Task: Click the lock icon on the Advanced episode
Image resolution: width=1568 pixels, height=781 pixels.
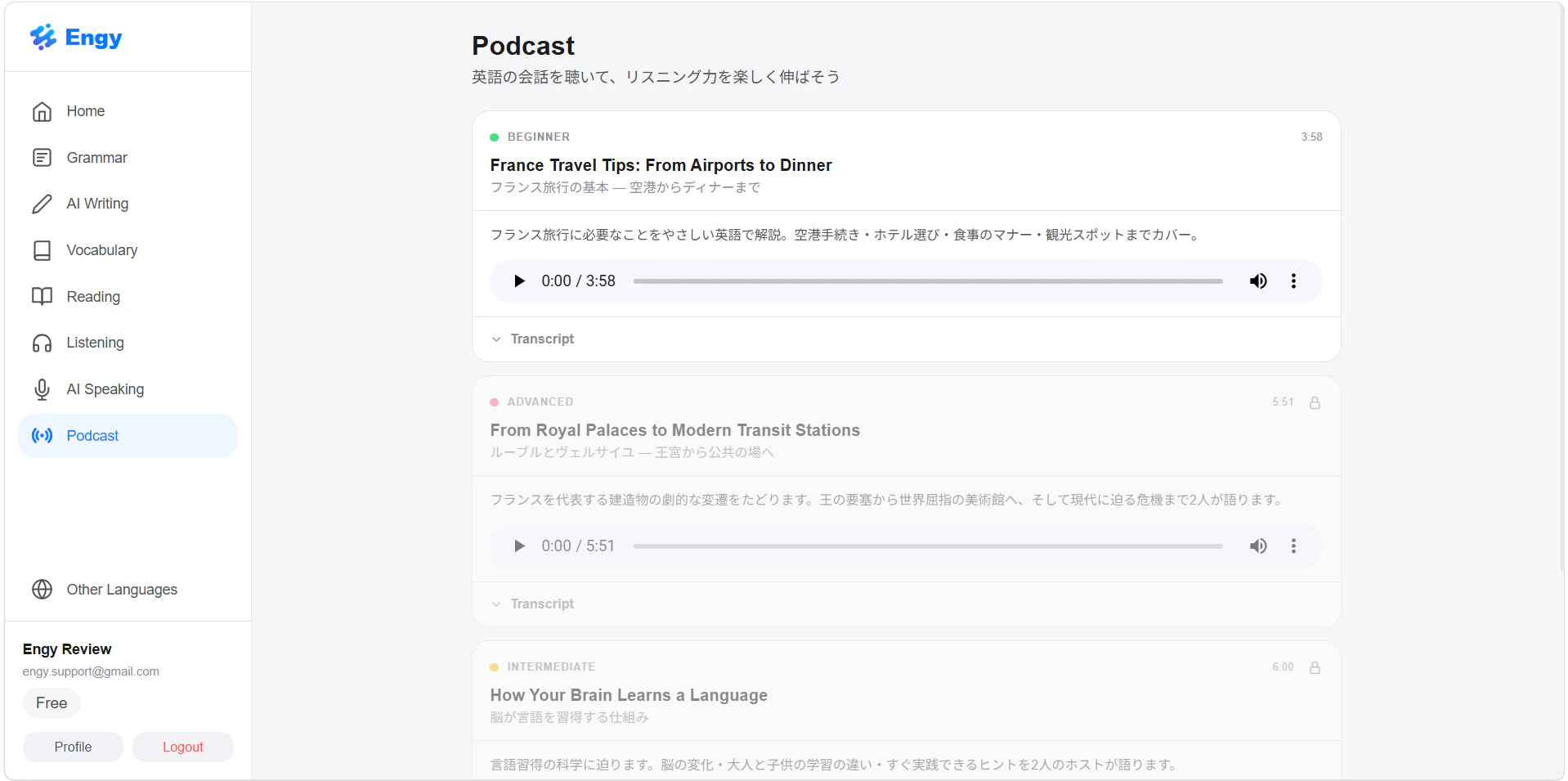Action: (x=1315, y=402)
